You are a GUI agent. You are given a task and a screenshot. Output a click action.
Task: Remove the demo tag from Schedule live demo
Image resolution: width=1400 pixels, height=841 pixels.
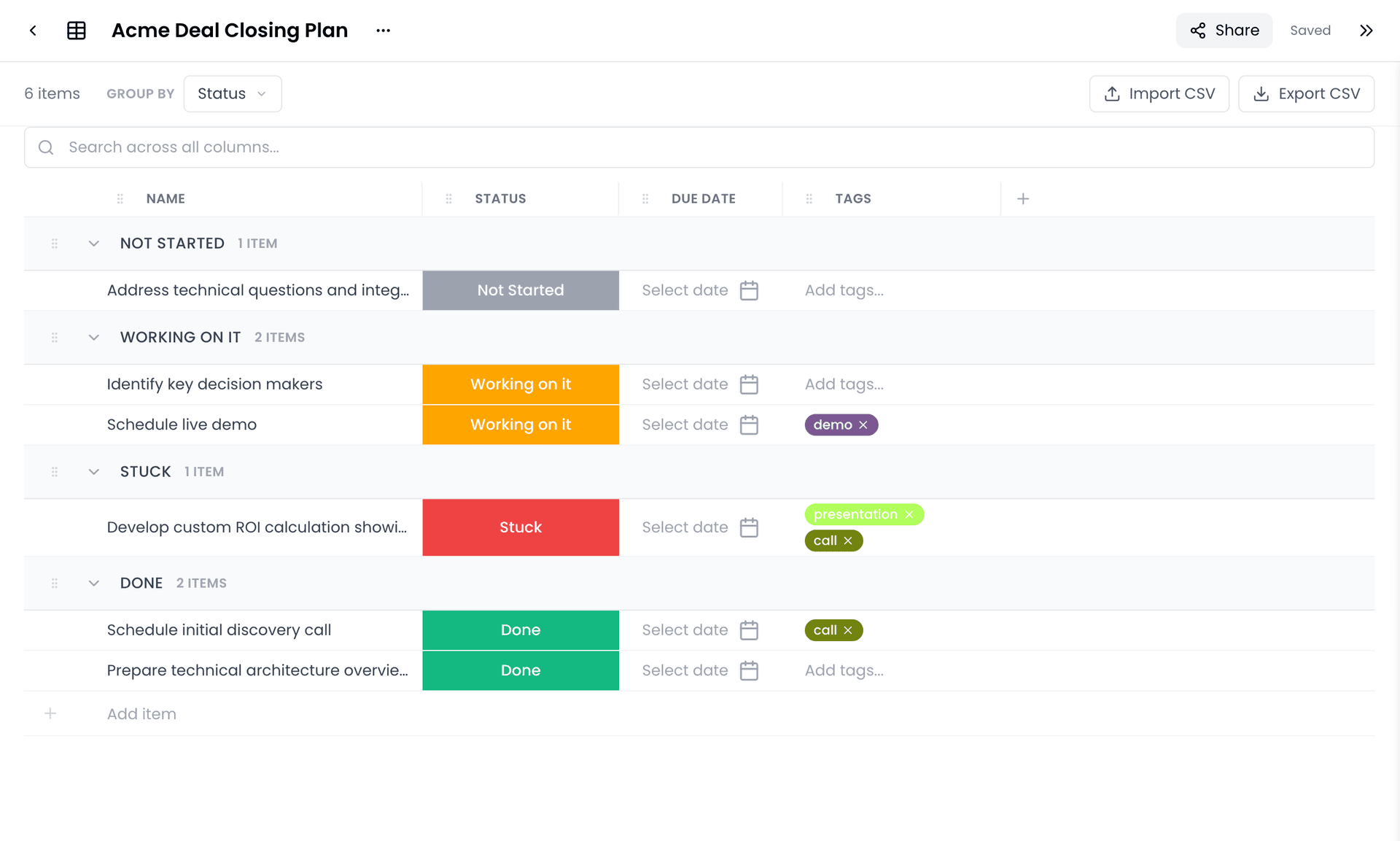pyautogui.click(x=863, y=425)
